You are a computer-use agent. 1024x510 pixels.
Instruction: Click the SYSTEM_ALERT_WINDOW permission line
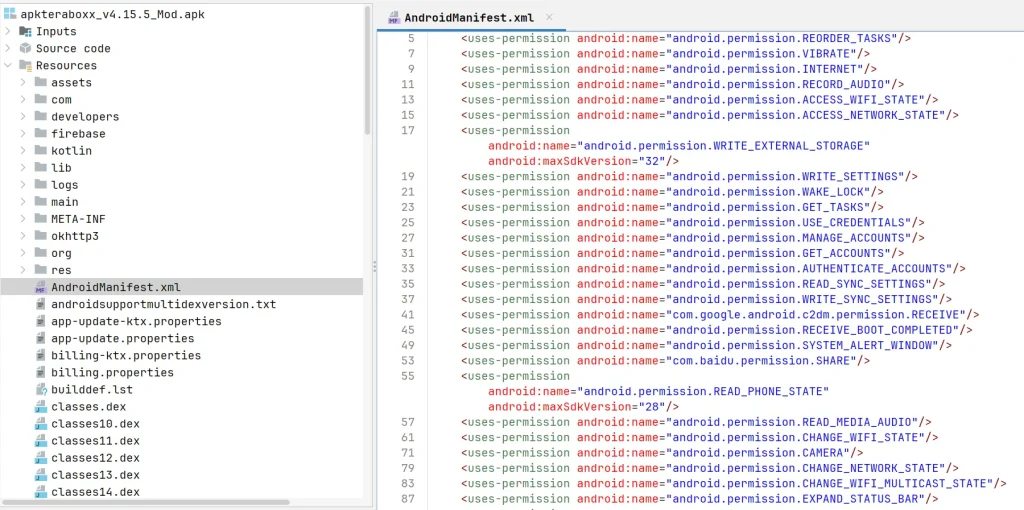[707, 345]
